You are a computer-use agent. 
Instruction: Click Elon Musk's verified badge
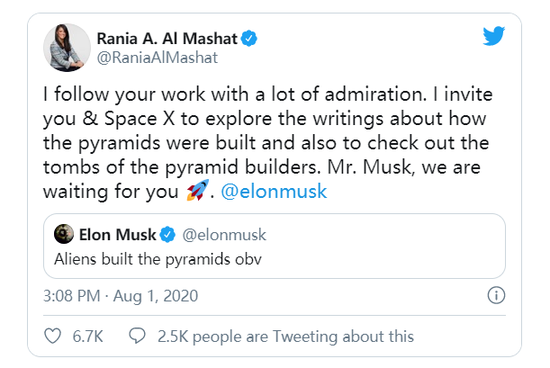pos(167,235)
